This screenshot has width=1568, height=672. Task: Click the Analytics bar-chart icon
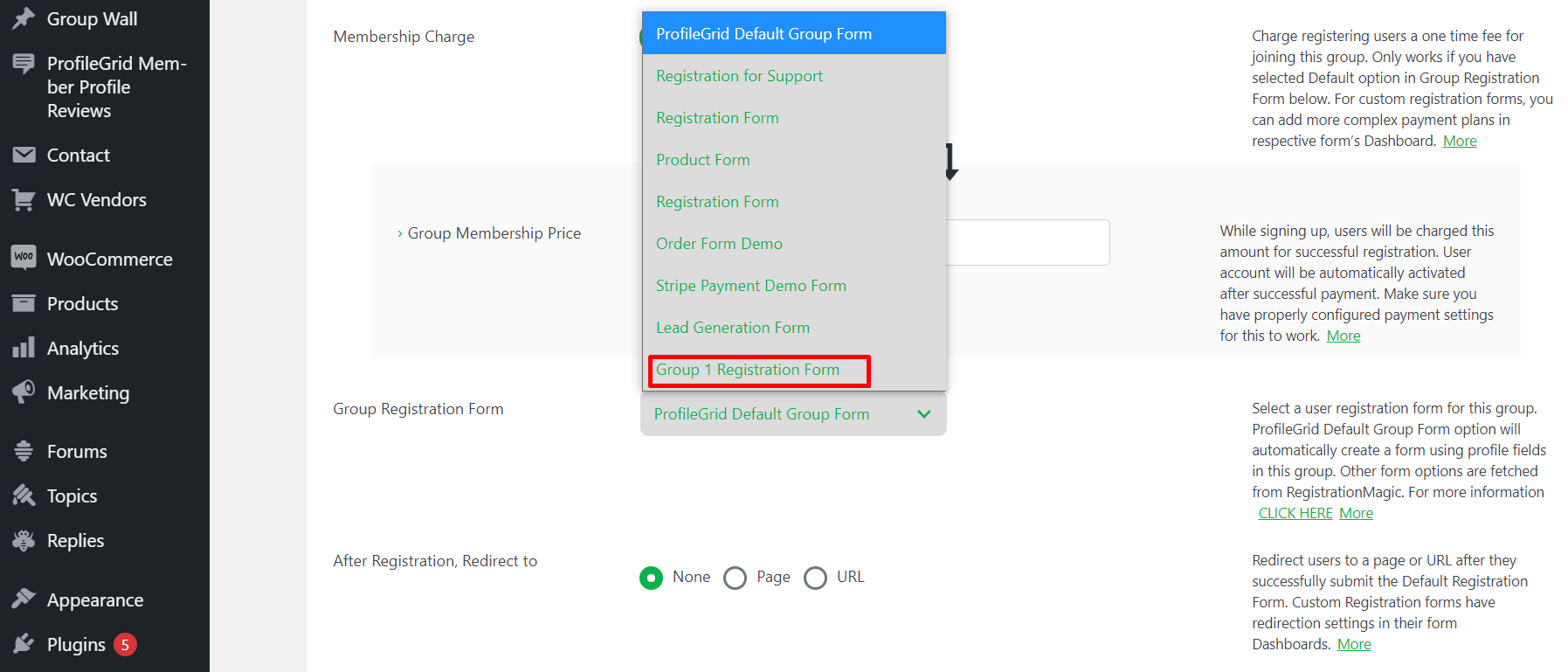pyautogui.click(x=24, y=348)
